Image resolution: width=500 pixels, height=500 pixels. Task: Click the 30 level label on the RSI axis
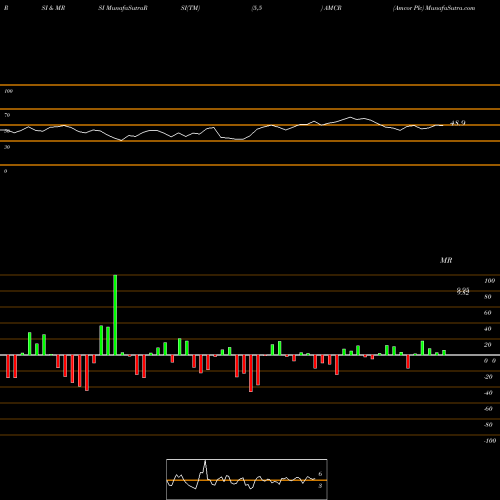coord(7,147)
